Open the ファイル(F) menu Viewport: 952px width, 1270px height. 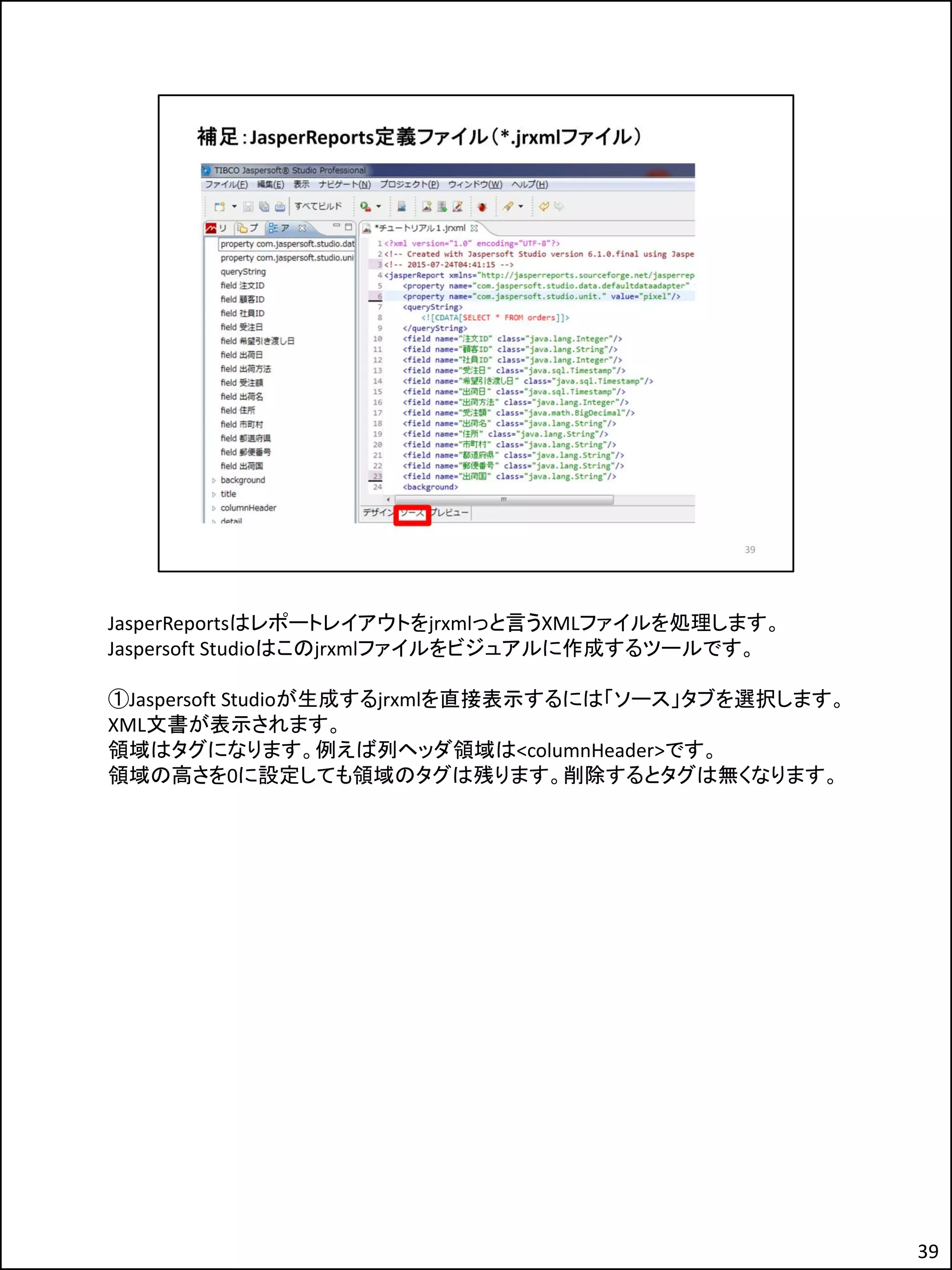coord(227,185)
